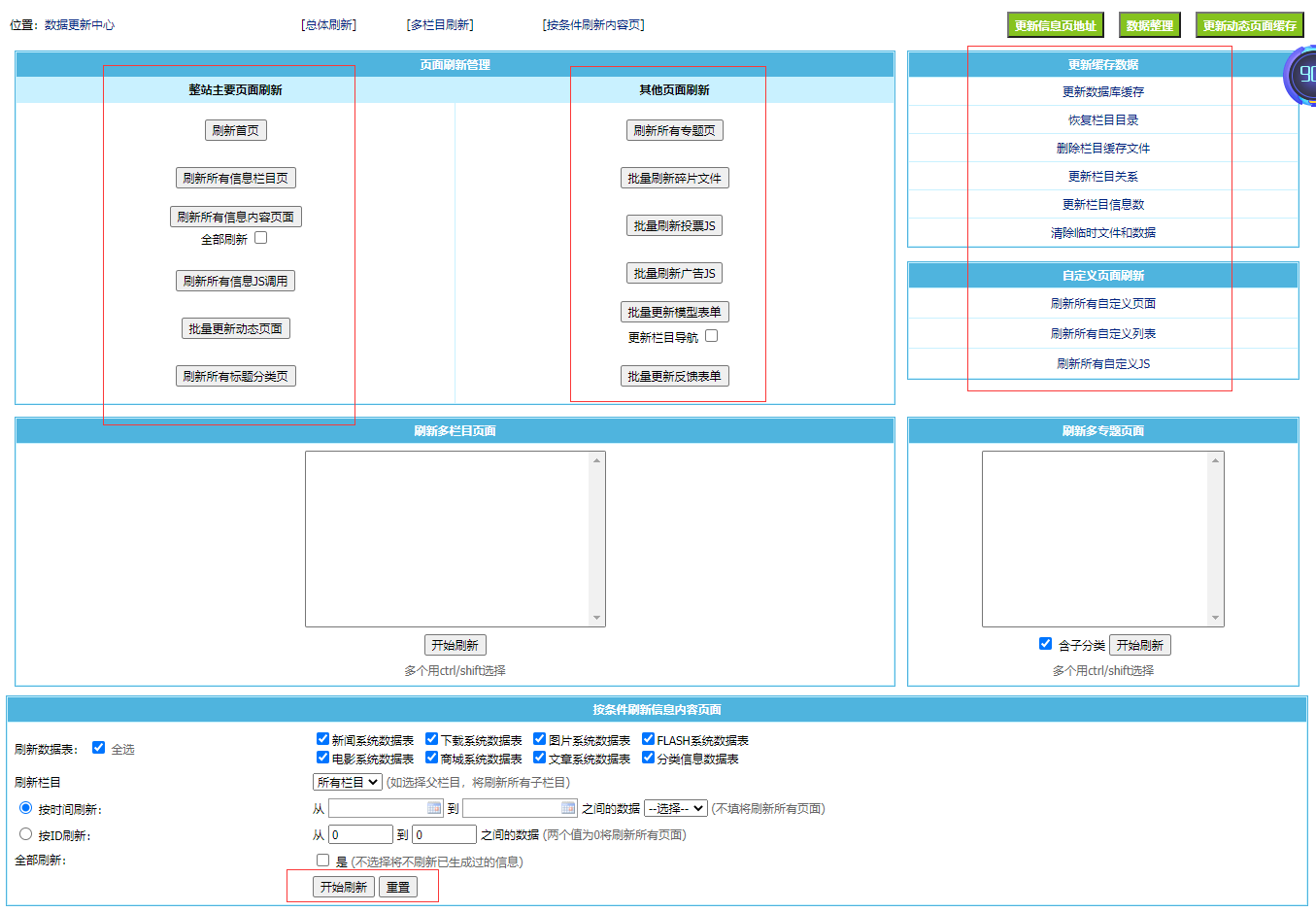The height and width of the screenshot is (912, 1316).
Task: Click 批量刷新碎片文件 button
Action: point(675,178)
